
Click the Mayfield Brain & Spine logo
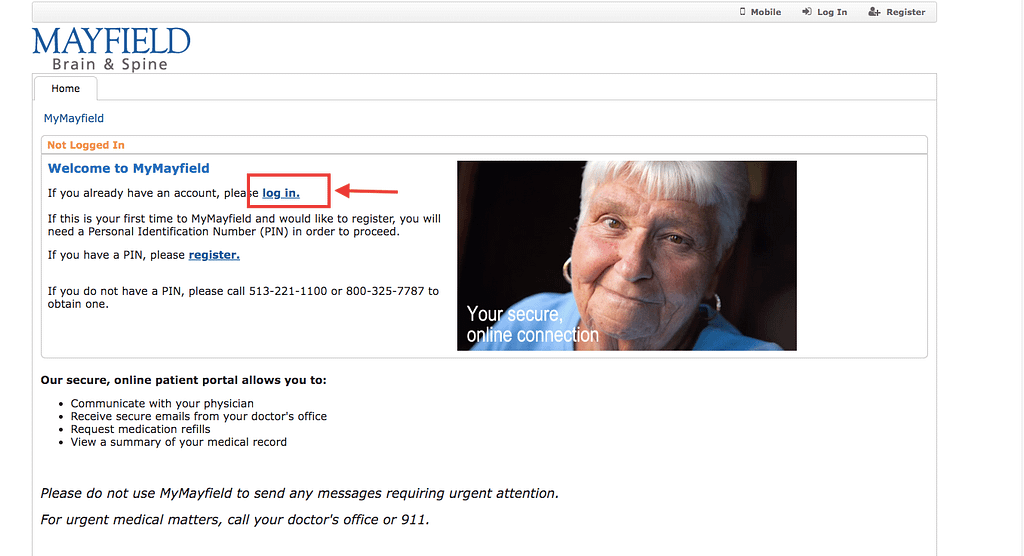click(111, 49)
